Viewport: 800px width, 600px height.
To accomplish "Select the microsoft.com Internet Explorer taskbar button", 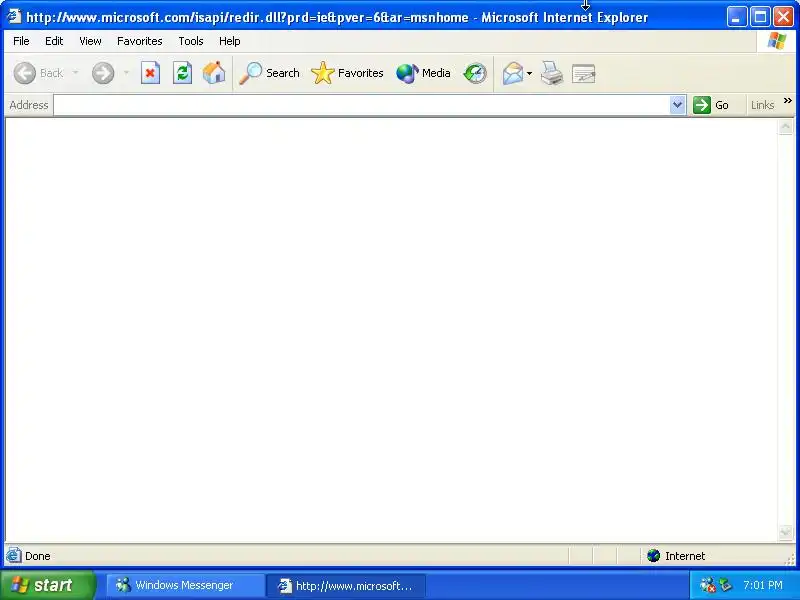I will (346, 585).
